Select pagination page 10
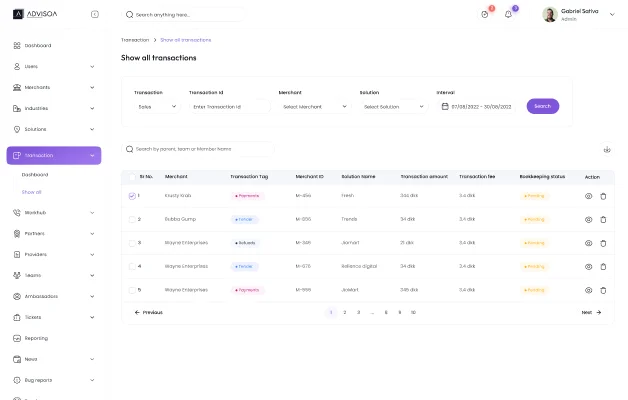628x400 pixels. (x=413, y=312)
